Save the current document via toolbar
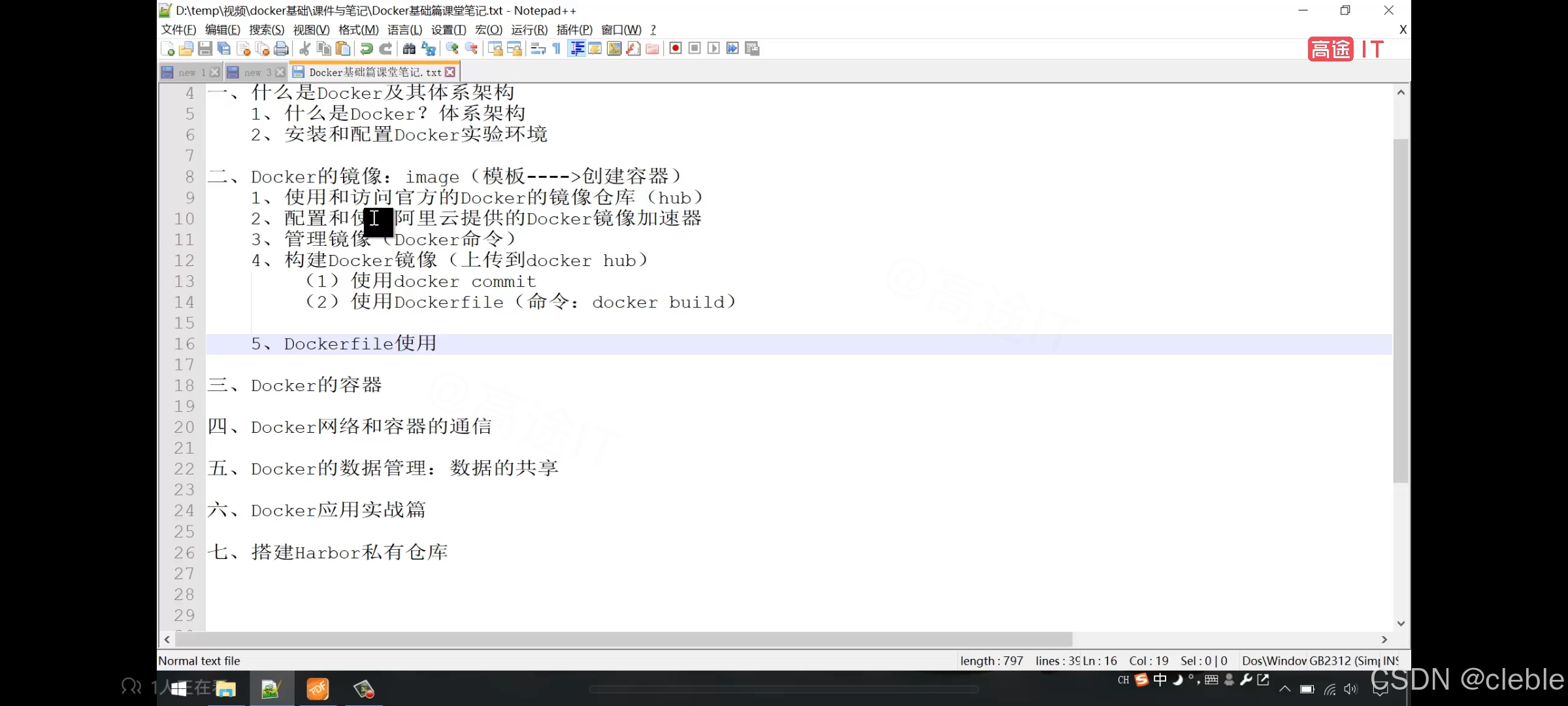The image size is (1568, 706). (x=205, y=48)
